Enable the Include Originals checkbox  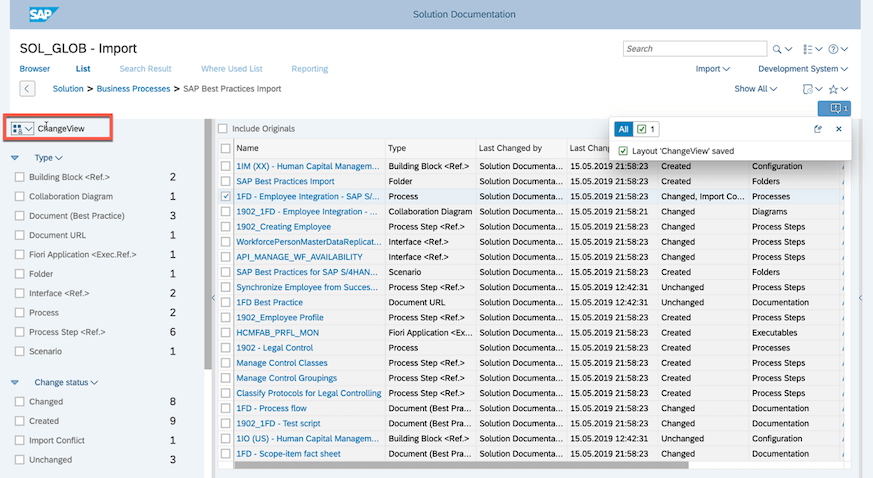coord(223,129)
